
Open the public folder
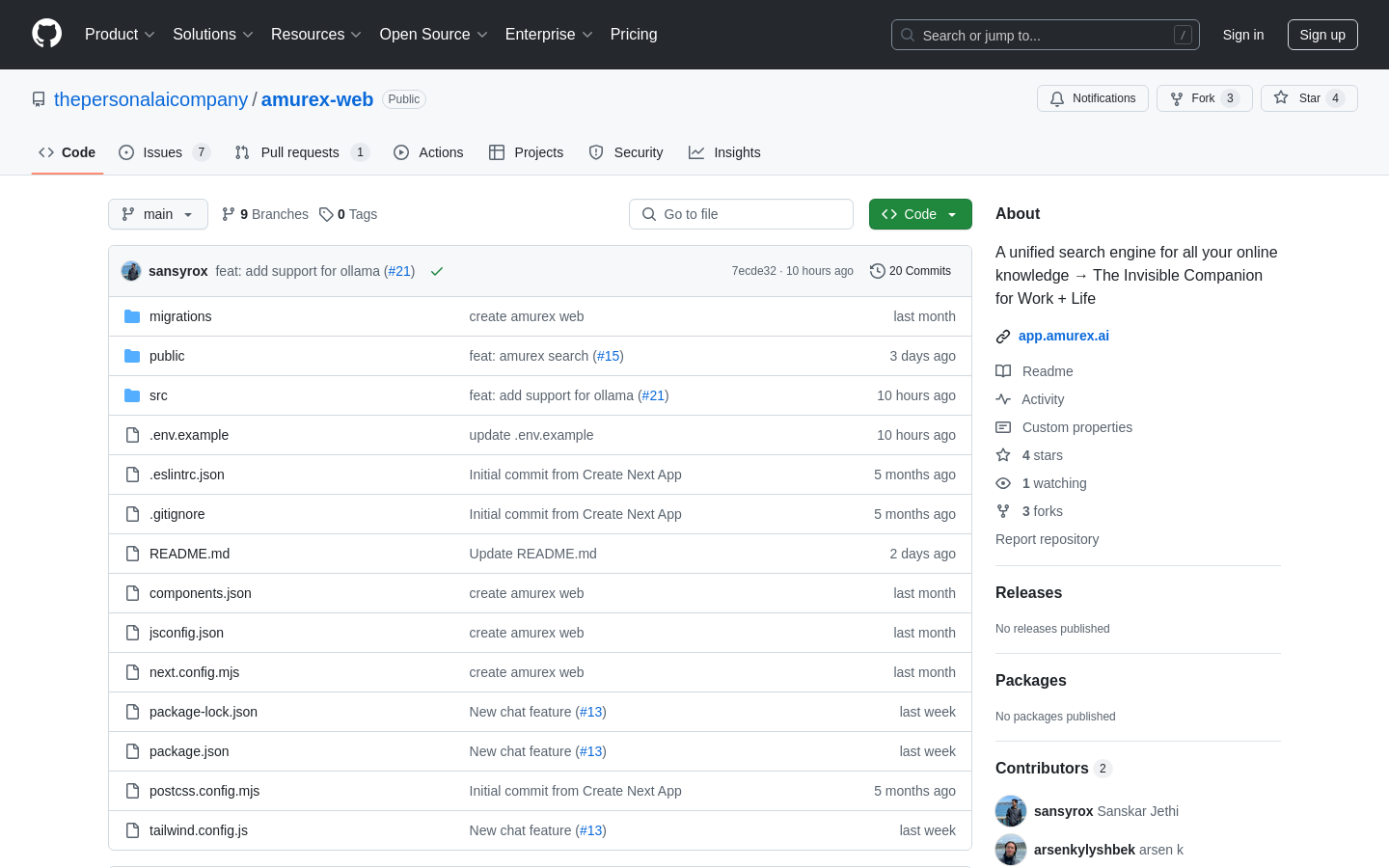coord(167,356)
